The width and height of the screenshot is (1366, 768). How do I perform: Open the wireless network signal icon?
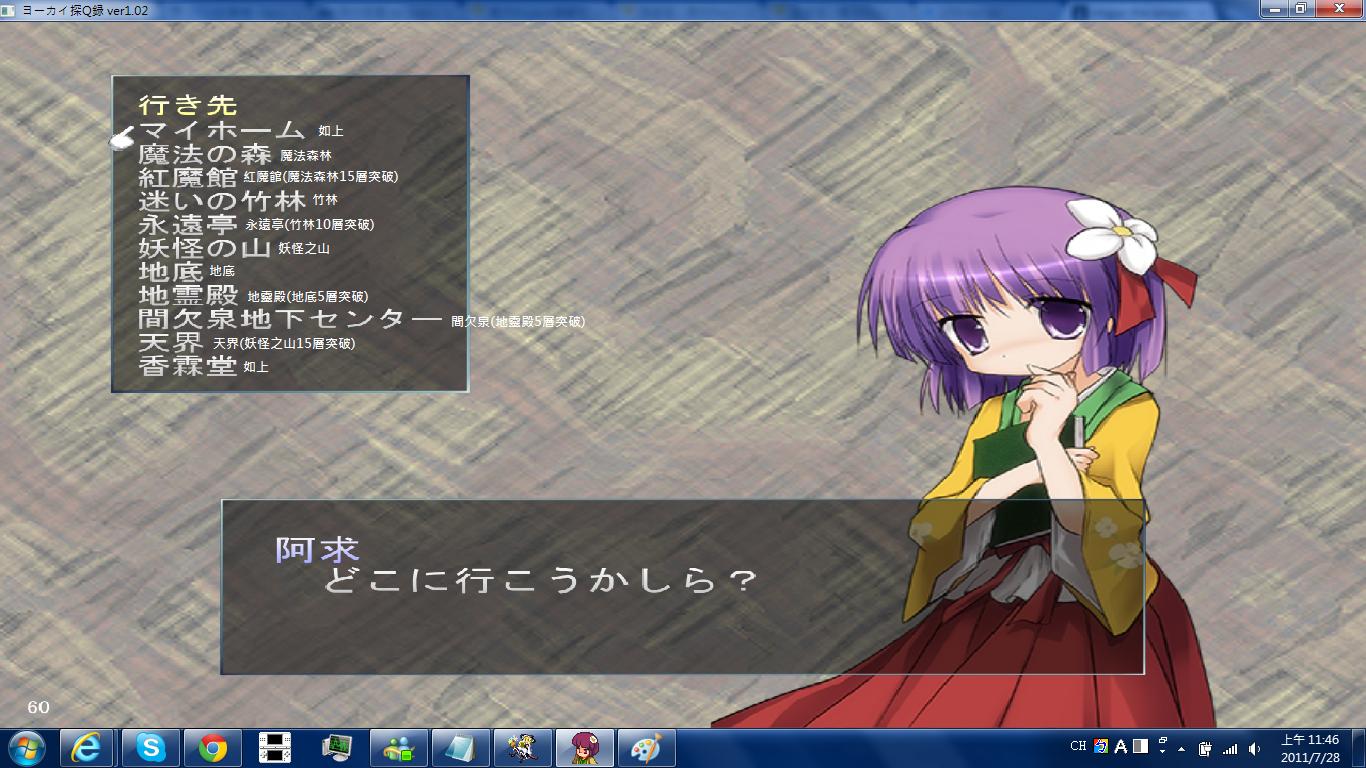(x=1230, y=748)
